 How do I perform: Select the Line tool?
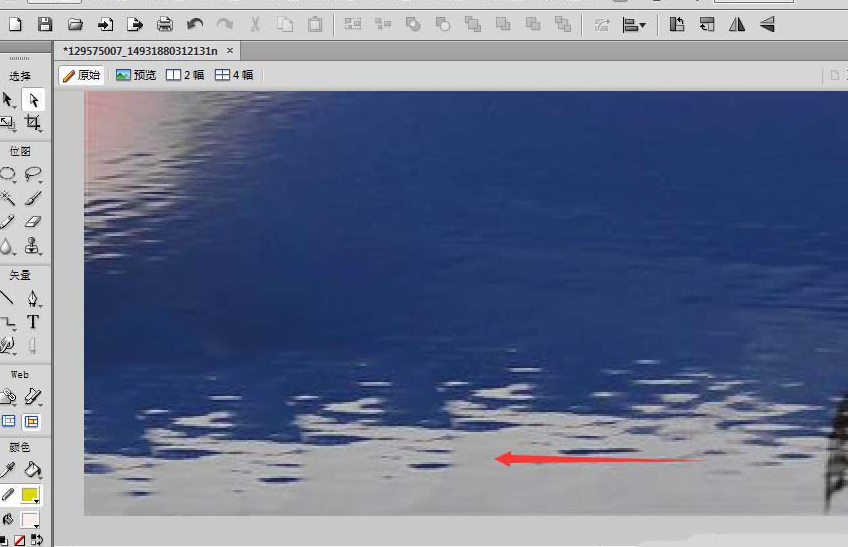click(8, 298)
